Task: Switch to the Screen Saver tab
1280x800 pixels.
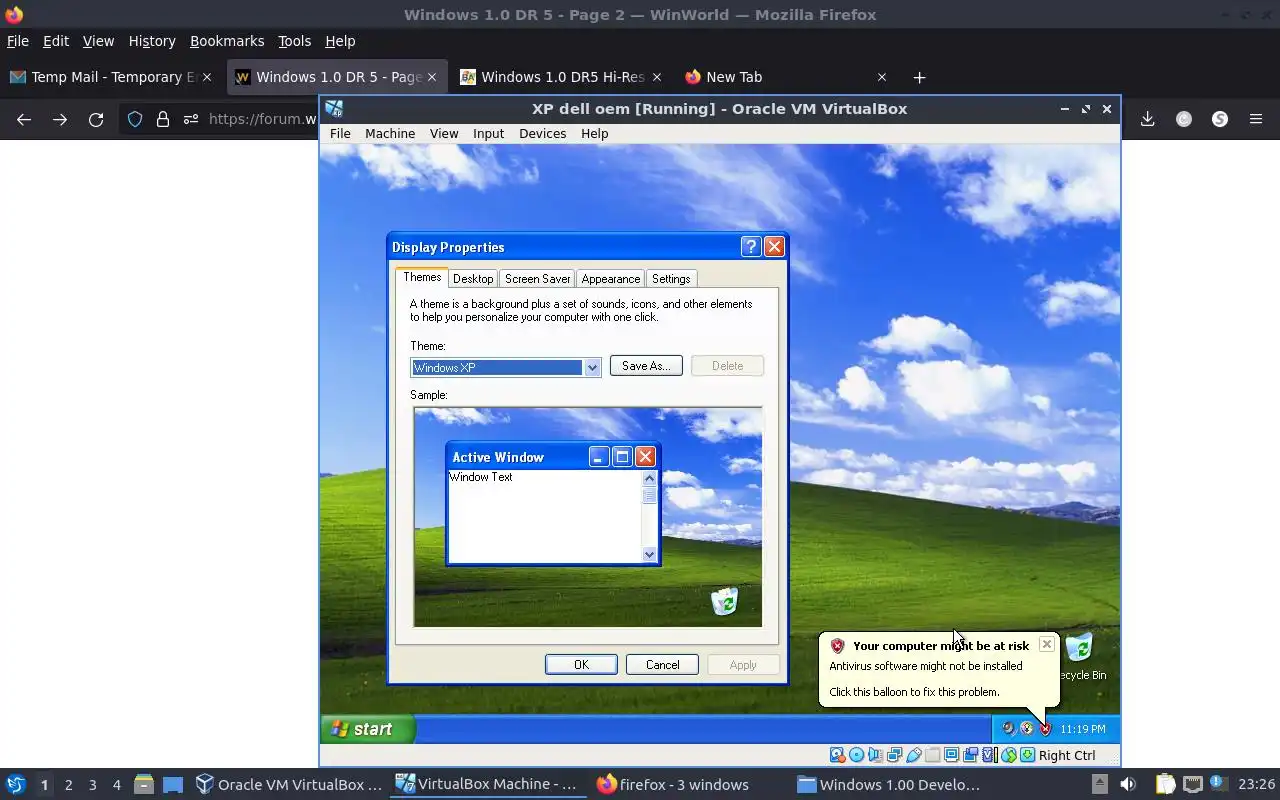Action: 537,279
